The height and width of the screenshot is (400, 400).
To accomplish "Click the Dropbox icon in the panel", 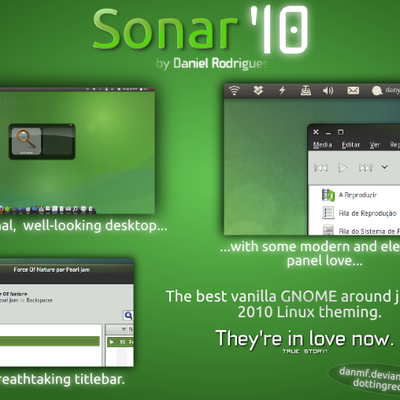I will coord(258,90).
